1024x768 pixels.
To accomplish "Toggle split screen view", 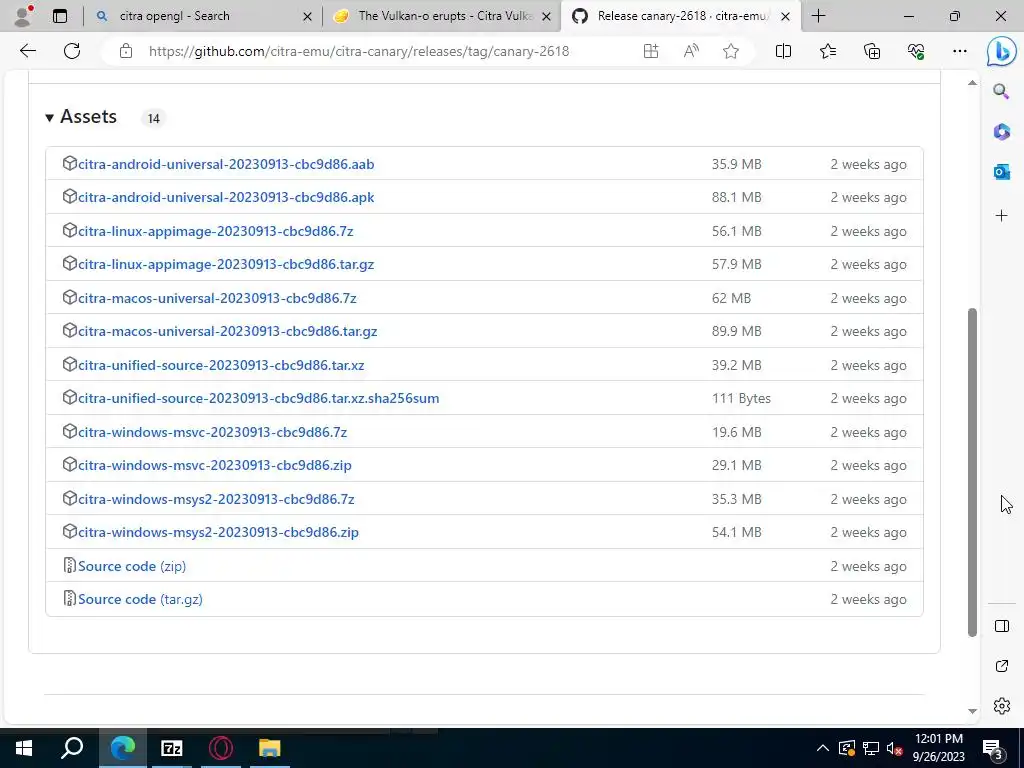I will pos(783,51).
